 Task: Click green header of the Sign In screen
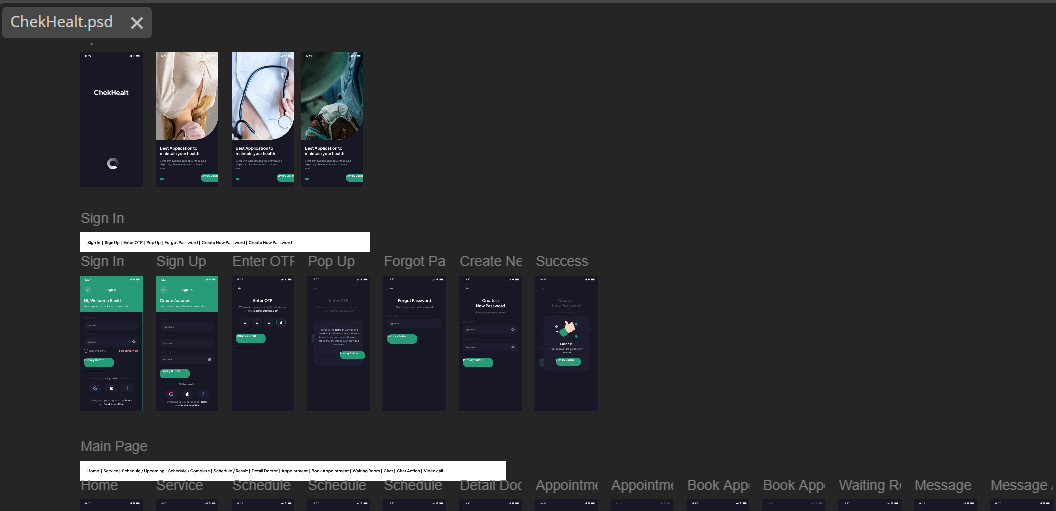click(x=111, y=294)
